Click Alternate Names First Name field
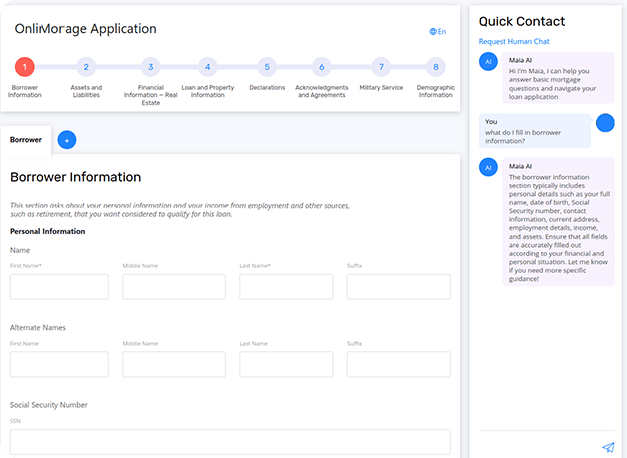 [59, 364]
